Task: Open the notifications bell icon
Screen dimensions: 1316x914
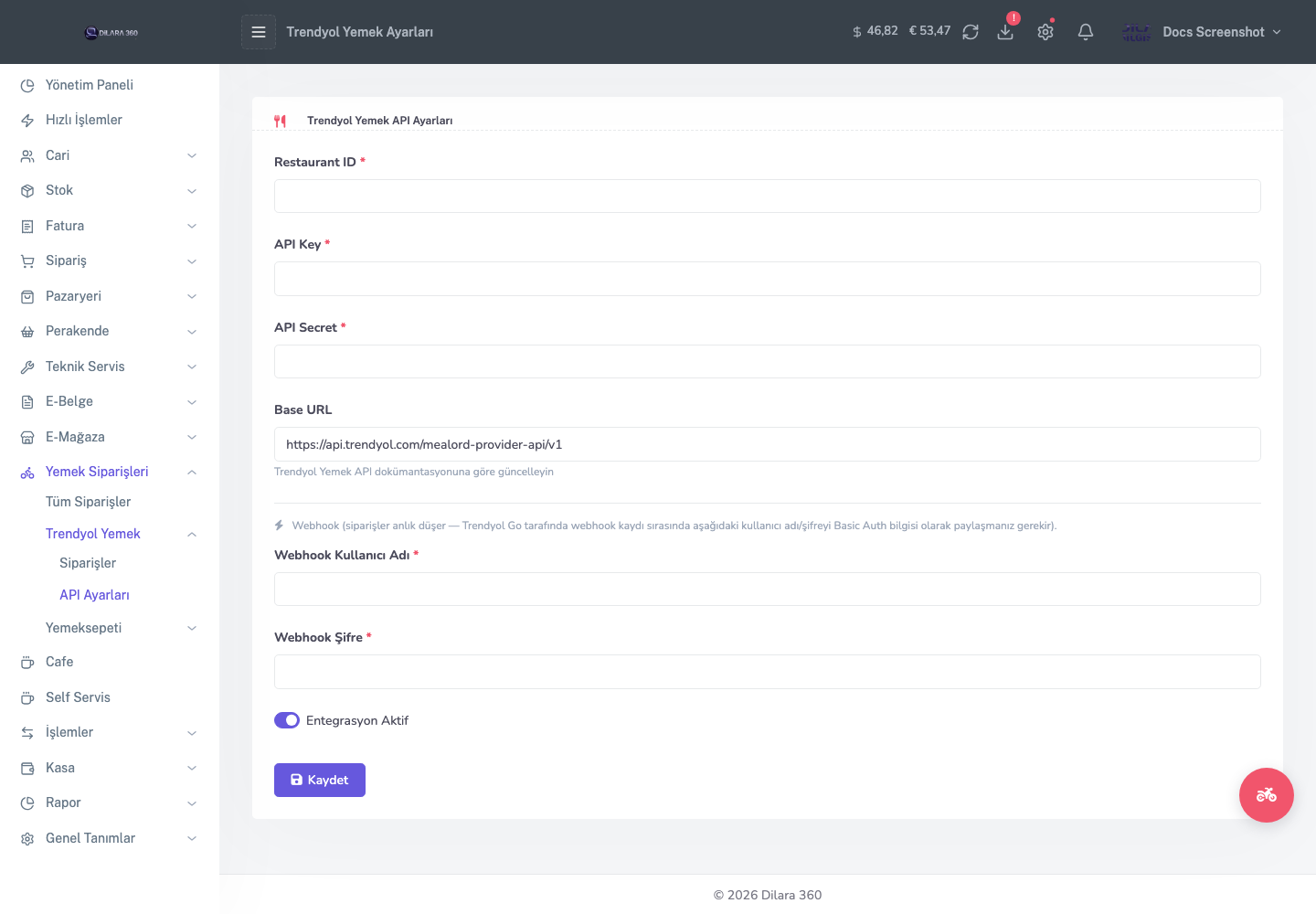Action: 1086,32
